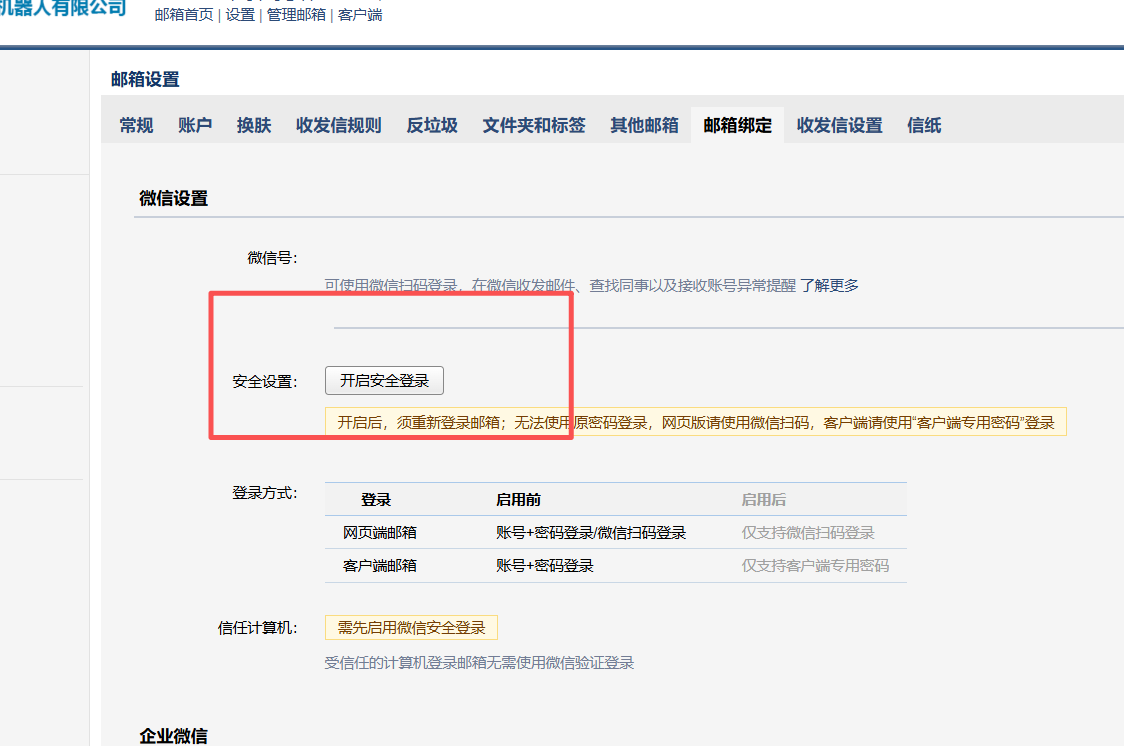Switch to the 收发信设置 tab

pos(839,125)
